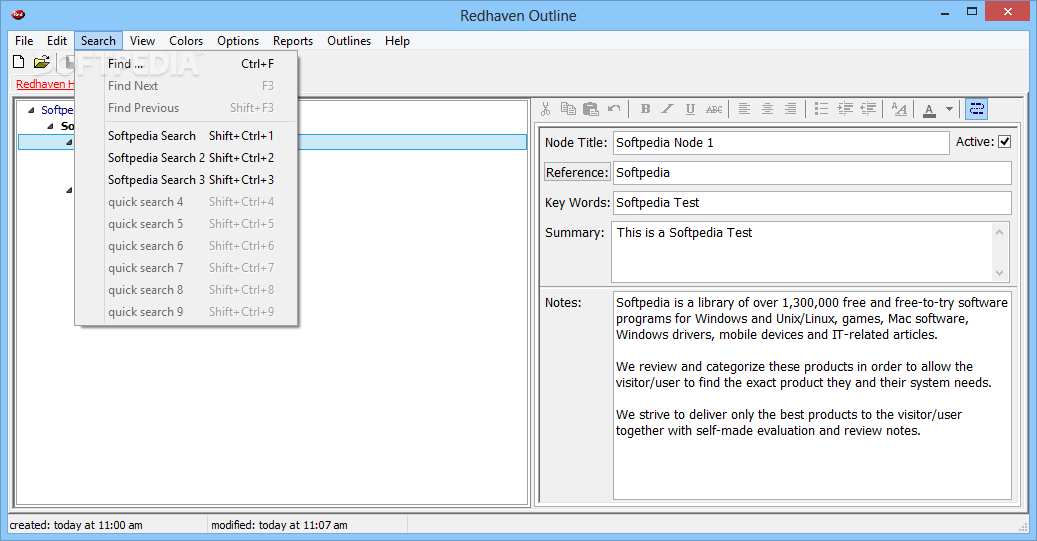Click the Copy icon in editor toolbar
The height and width of the screenshot is (541, 1037).
pyautogui.click(x=568, y=109)
